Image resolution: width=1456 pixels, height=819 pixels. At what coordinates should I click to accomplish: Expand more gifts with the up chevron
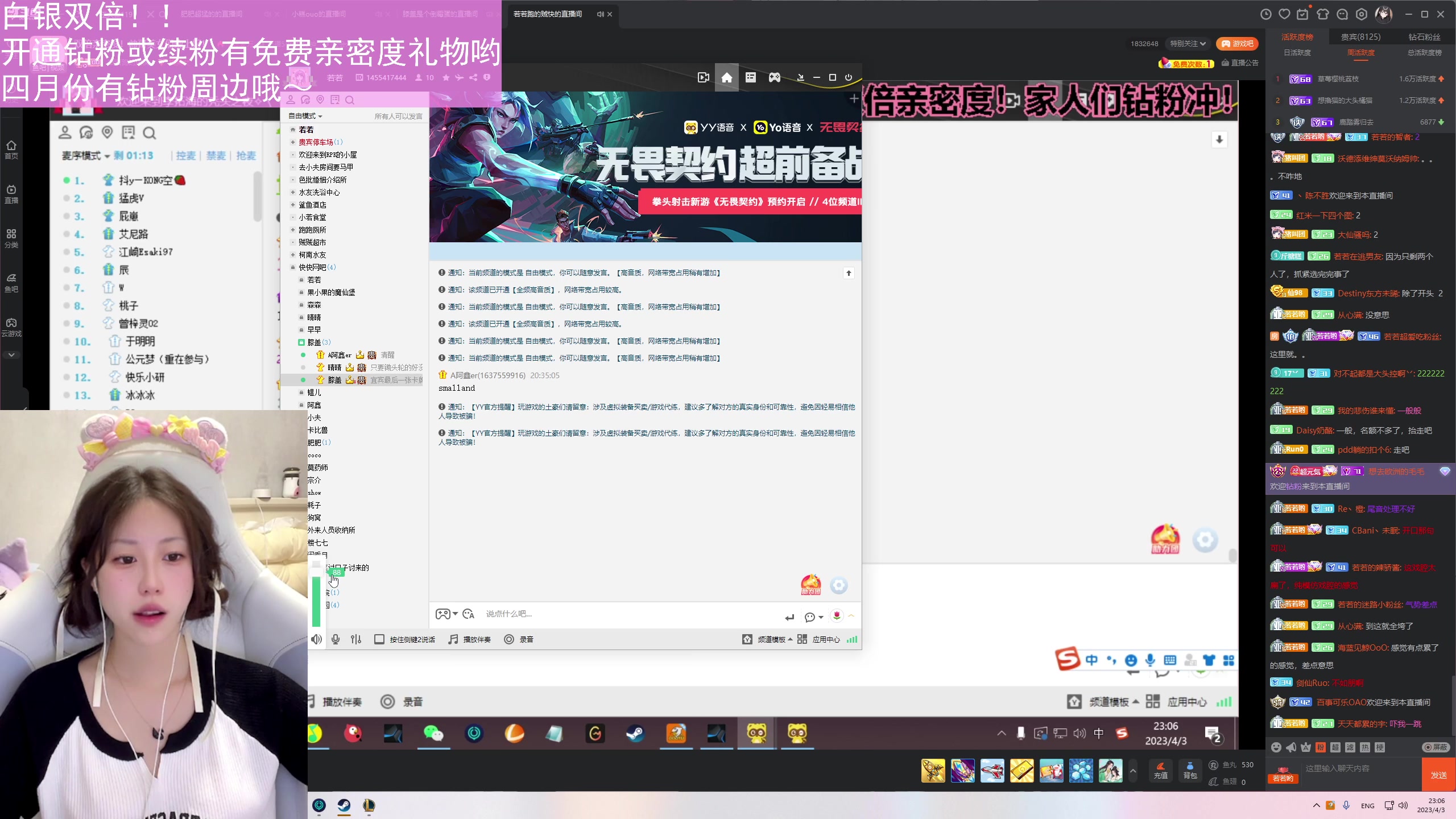[1132, 771]
